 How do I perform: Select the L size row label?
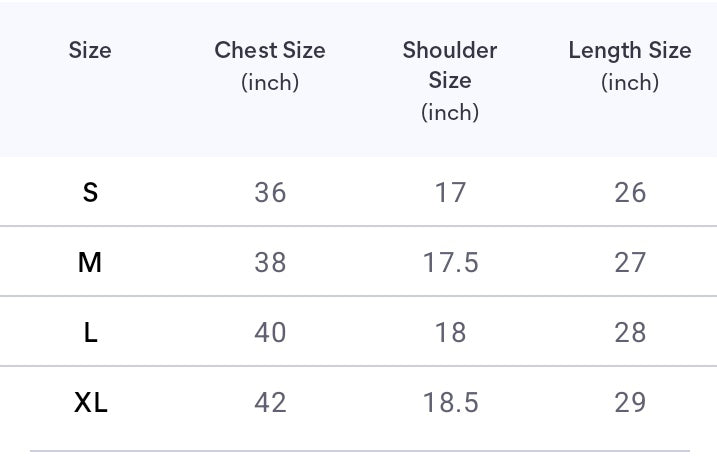click(x=90, y=332)
